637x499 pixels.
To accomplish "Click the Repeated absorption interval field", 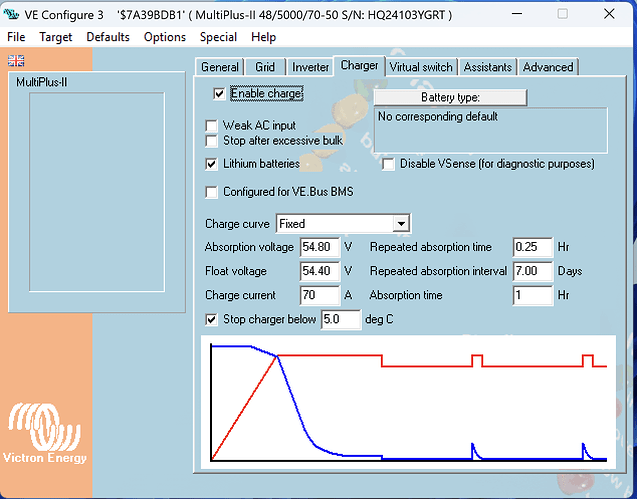I will click(533, 271).
